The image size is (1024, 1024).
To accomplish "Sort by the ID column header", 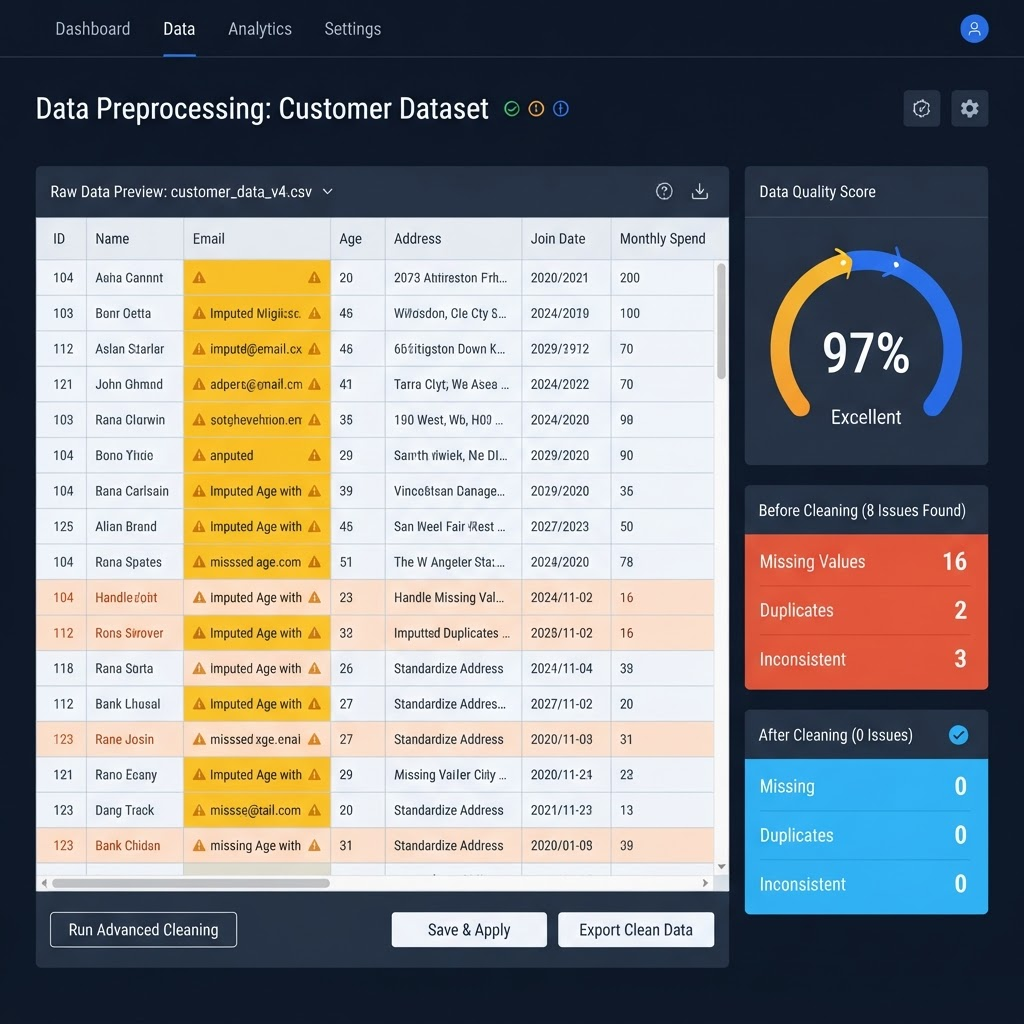I will (x=59, y=238).
